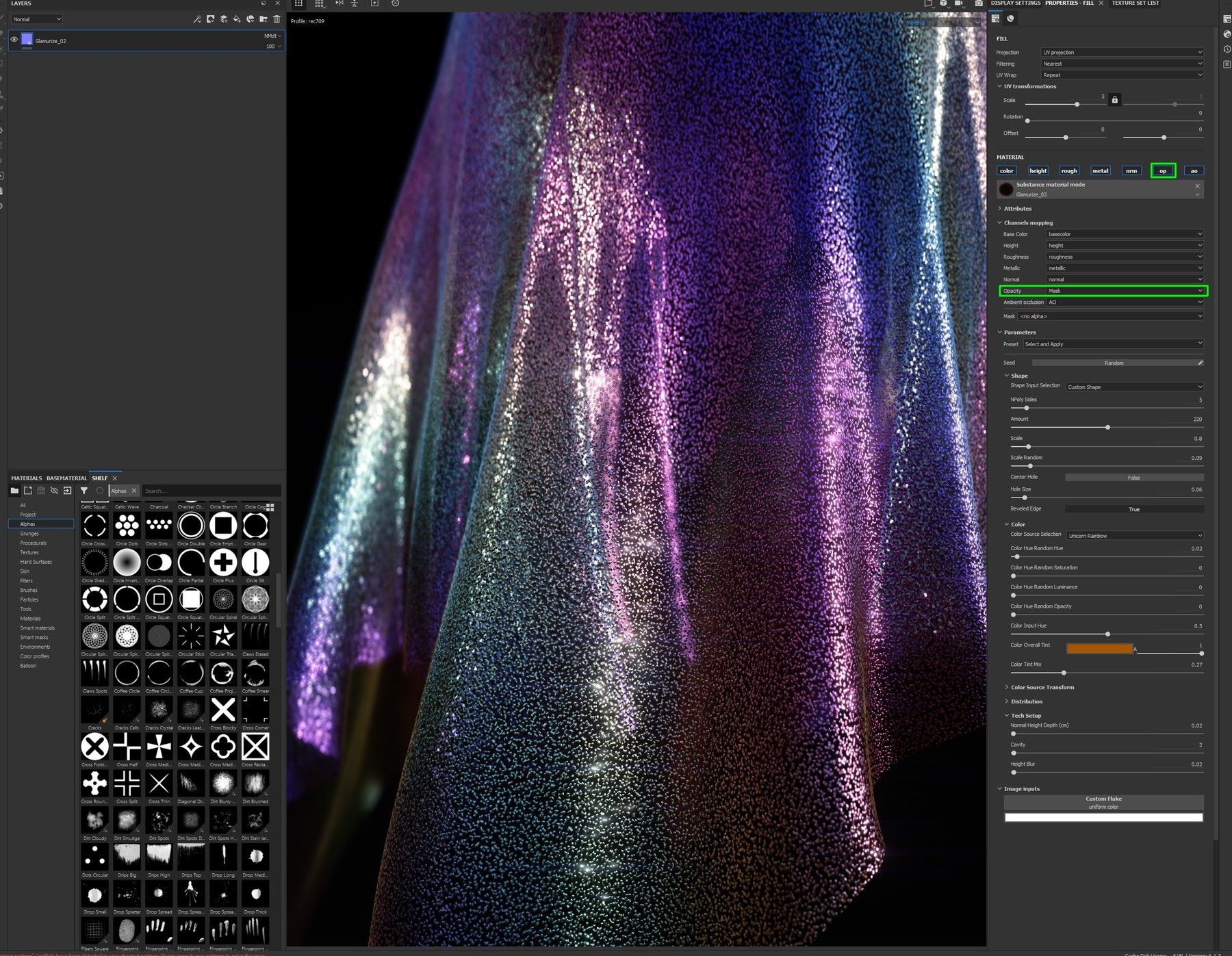Image resolution: width=1232 pixels, height=956 pixels.
Task: Delete layer using the trash can icon
Action: 277,19
